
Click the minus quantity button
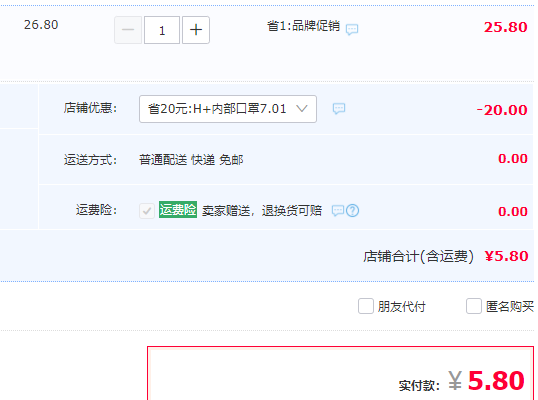coord(128,30)
